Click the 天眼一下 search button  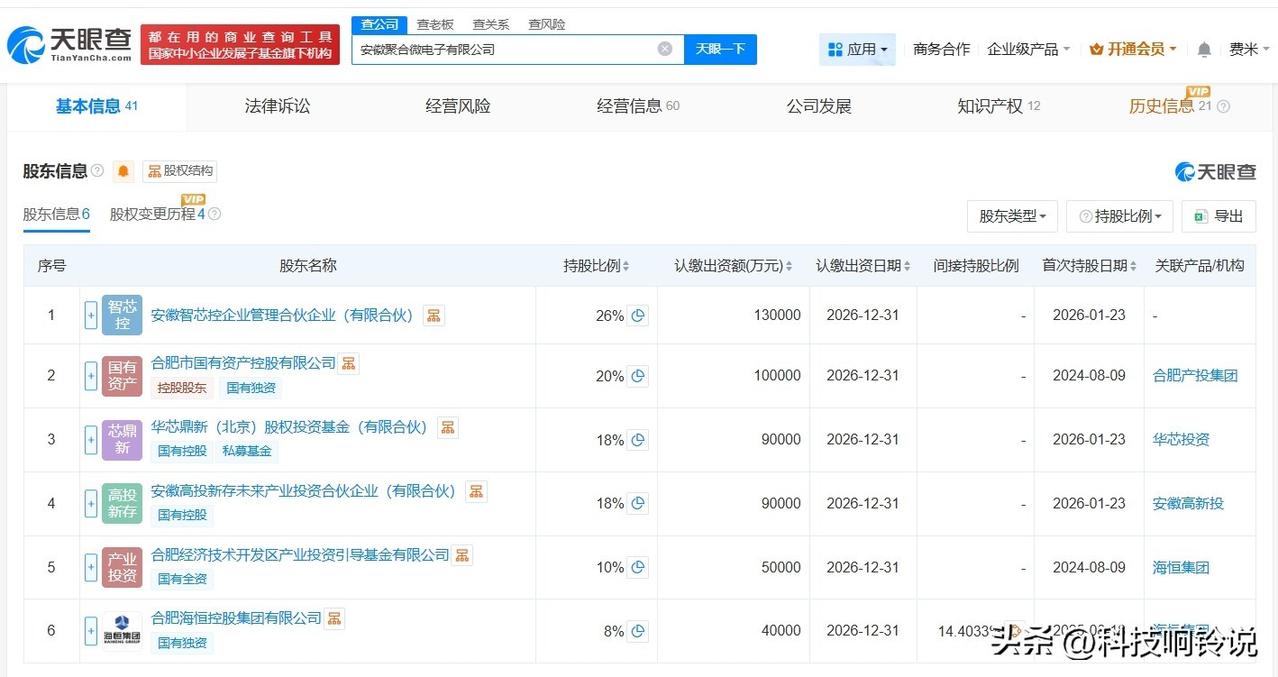pos(720,49)
